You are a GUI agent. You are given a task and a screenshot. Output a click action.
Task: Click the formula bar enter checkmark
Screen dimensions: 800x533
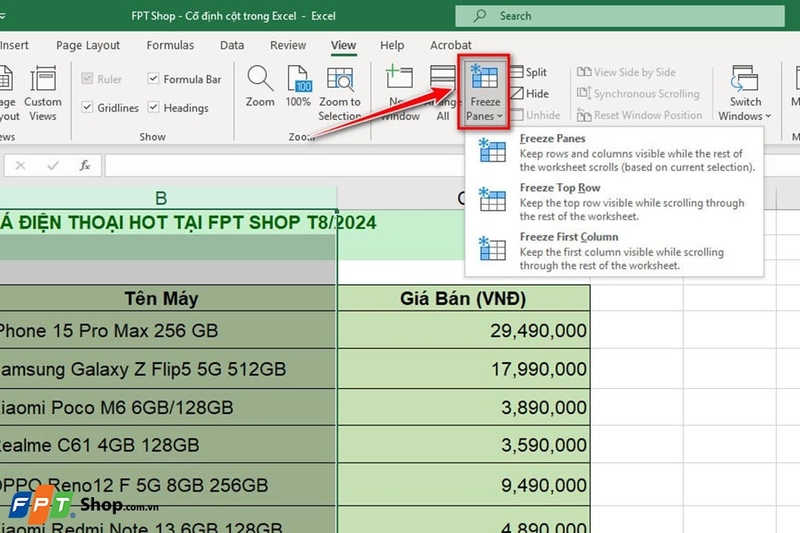coord(53,165)
